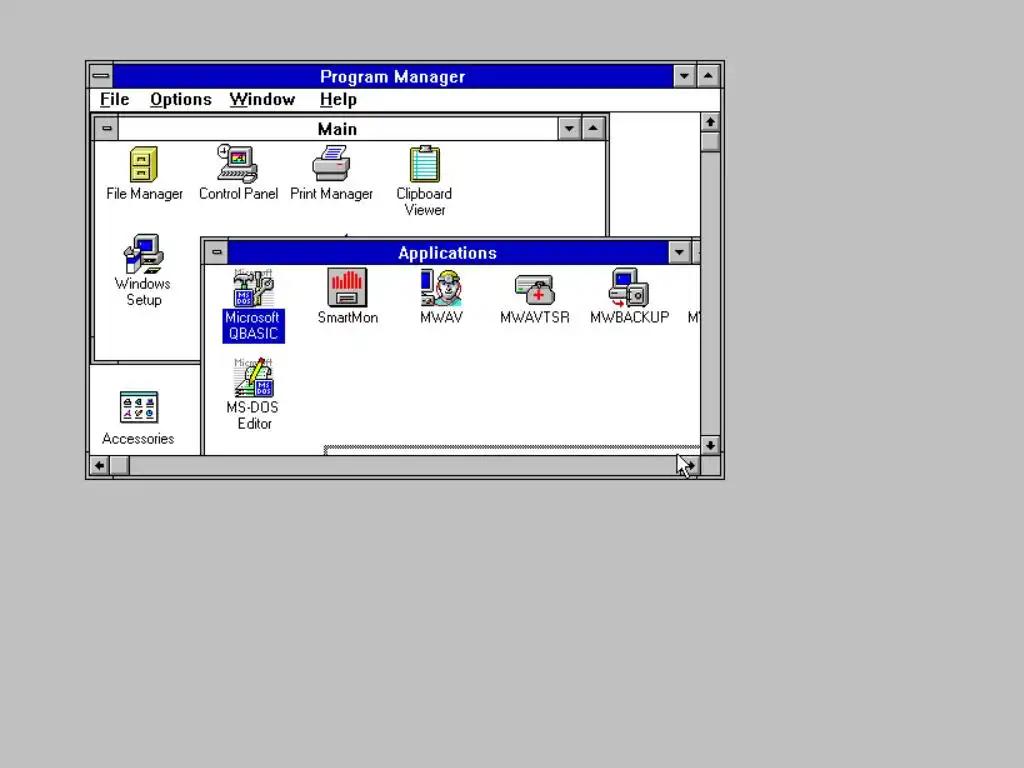Open the Window menu
Viewport: 1024px width, 768px height.
[x=262, y=99]
